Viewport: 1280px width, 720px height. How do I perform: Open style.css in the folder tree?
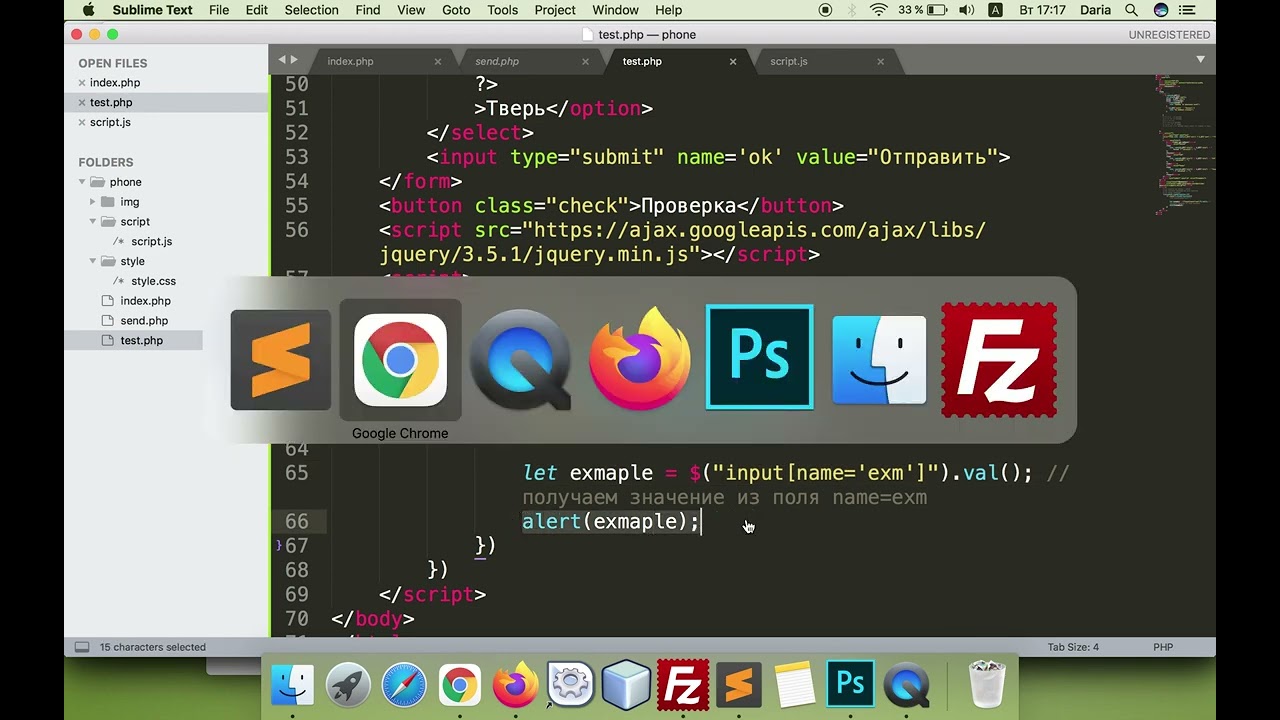[153, 281]
